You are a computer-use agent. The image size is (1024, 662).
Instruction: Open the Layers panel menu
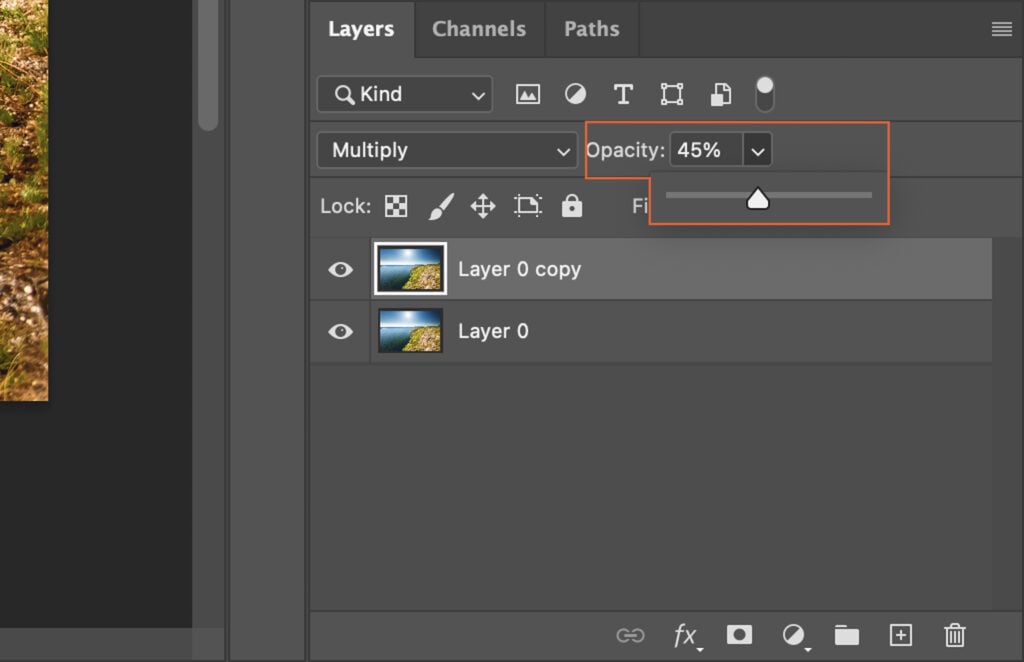(x=1001, y=29)
